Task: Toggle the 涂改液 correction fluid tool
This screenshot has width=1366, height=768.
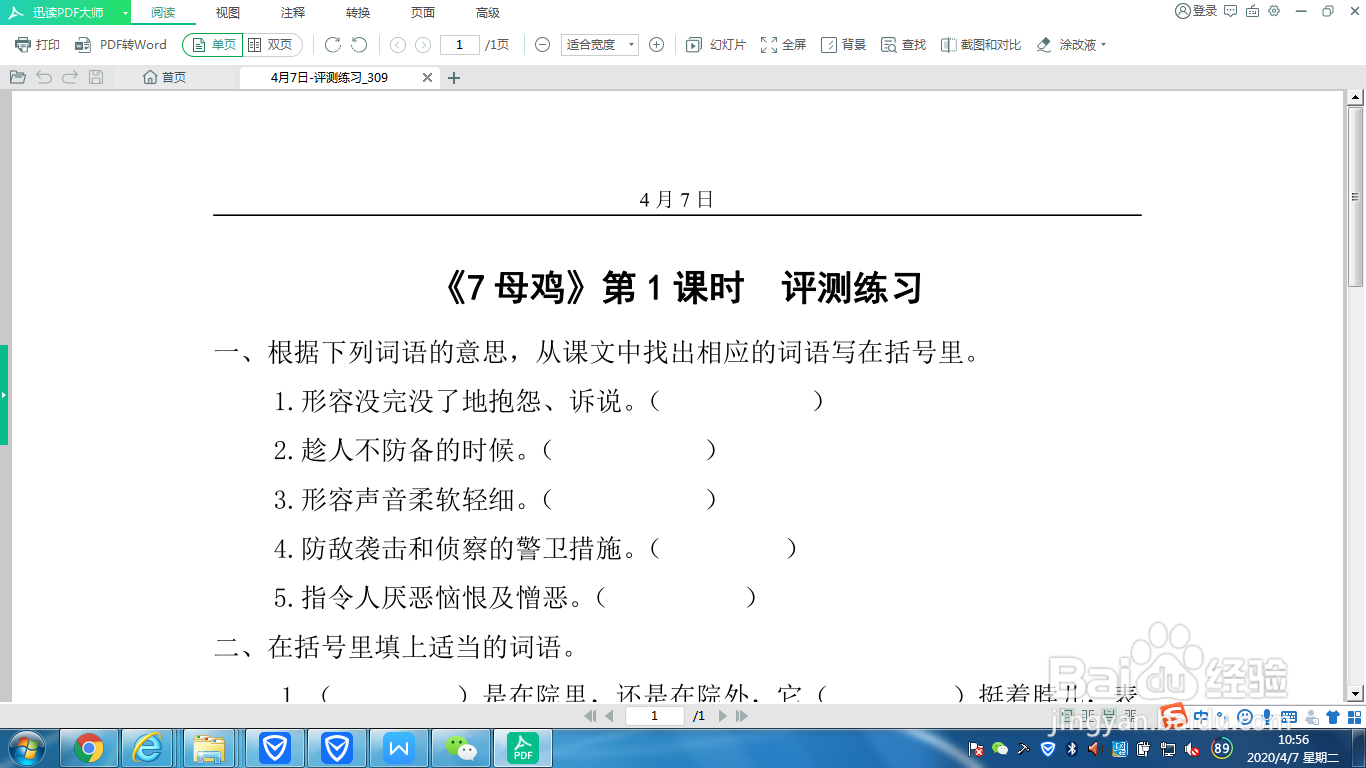Action: point(1061,44)
